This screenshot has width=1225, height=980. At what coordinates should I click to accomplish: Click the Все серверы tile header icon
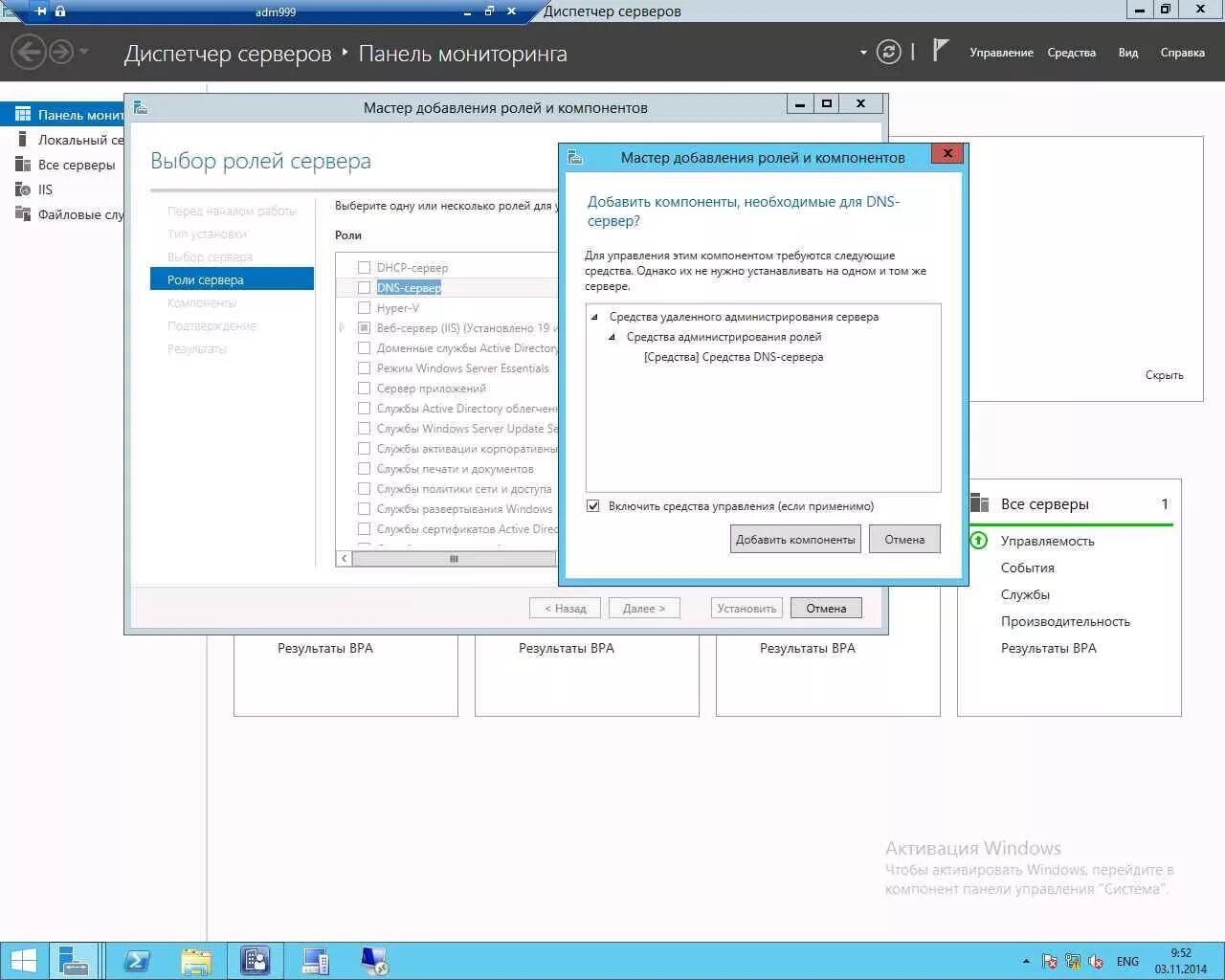(x=979, y=503)
